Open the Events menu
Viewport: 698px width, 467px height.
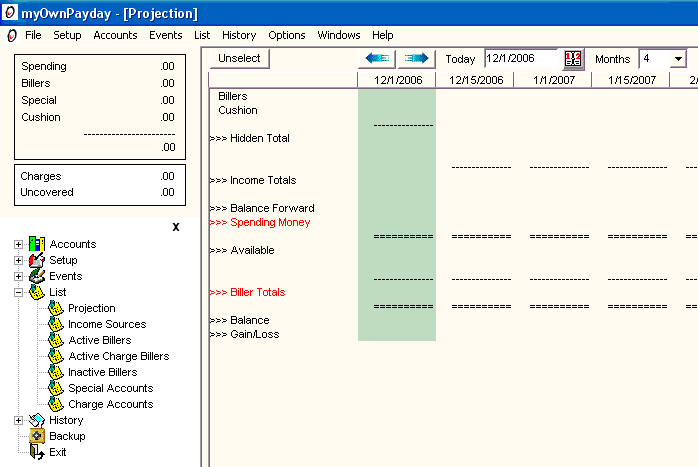[x=166, y=35]
